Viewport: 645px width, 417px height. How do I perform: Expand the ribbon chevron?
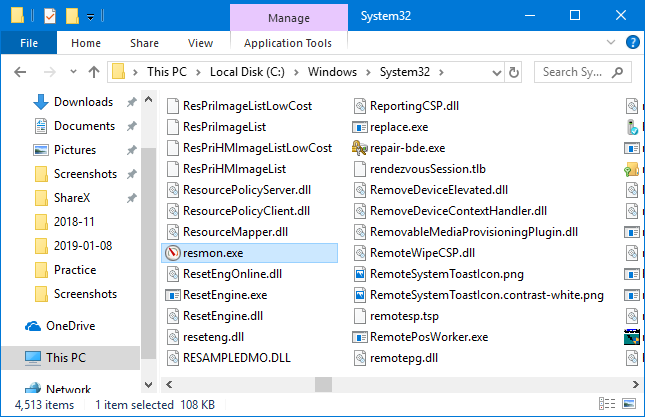point(611,42)
